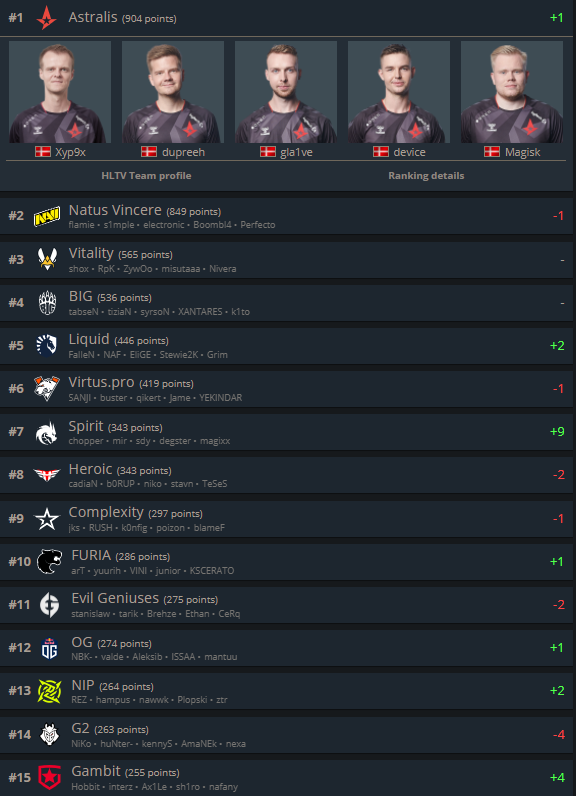Click the Natus Vincere NAVI logo
The height and width of the screenshot is (796, 576).
click(47, 216)
